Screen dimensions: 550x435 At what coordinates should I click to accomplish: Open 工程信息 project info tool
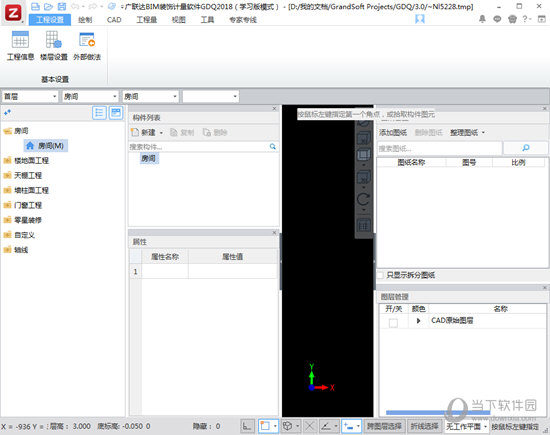point(20,46)
